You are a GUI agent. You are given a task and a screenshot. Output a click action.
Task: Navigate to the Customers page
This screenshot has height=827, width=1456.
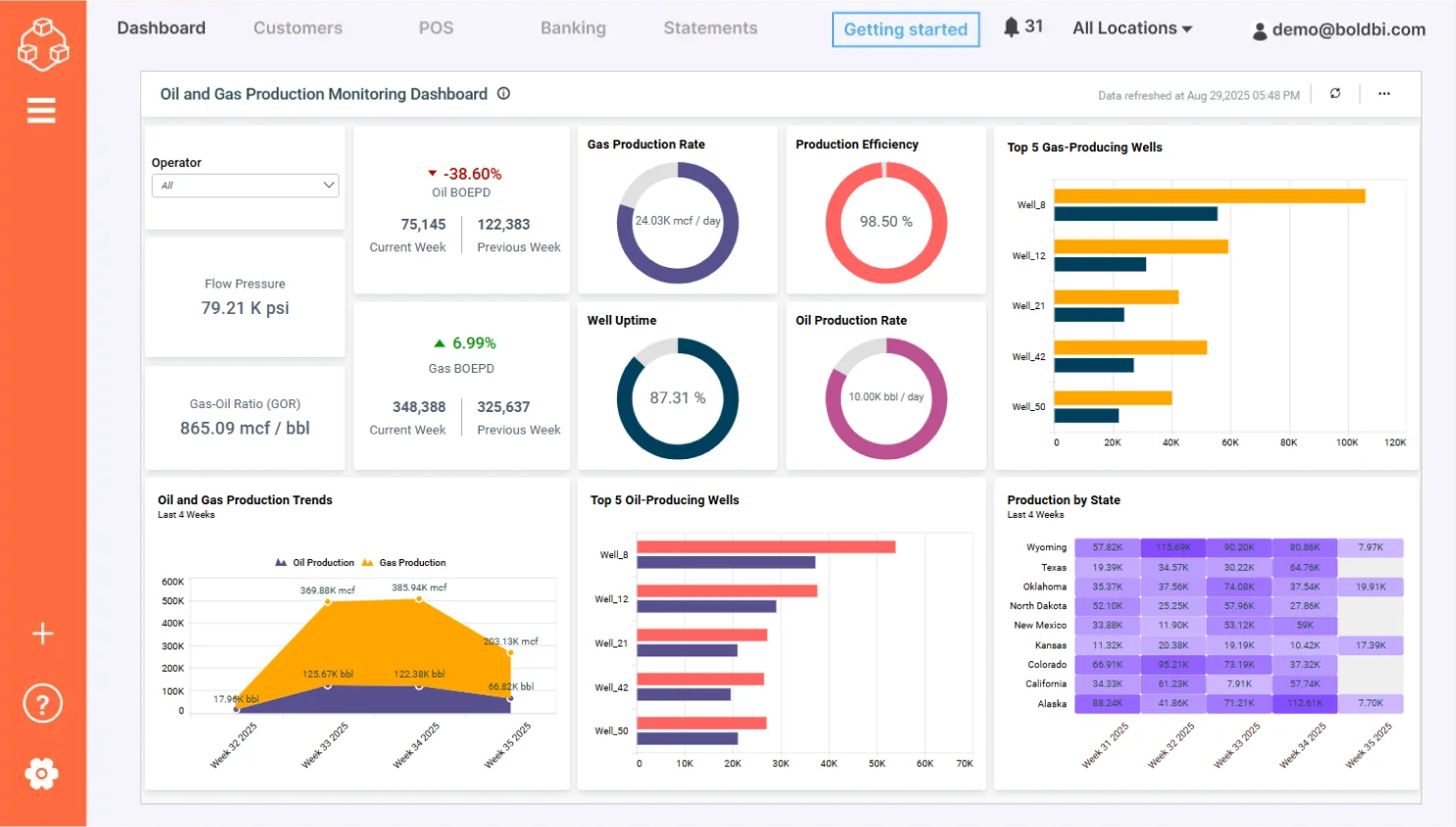pos(297,28)
